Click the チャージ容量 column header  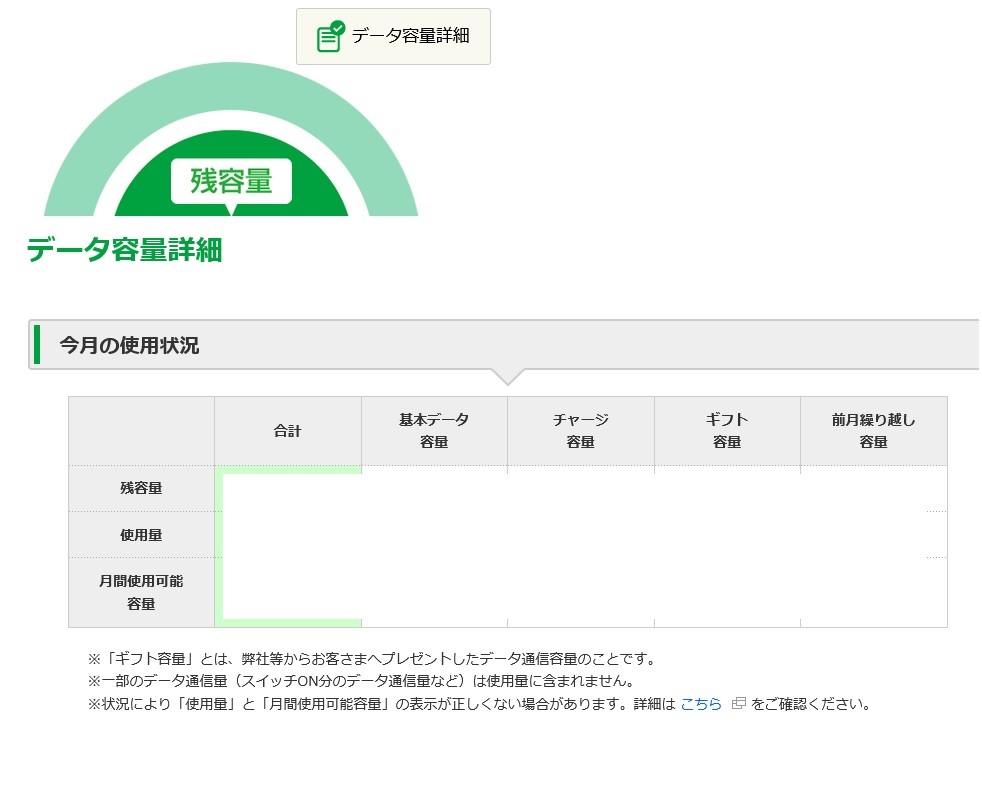pos(581,431)
